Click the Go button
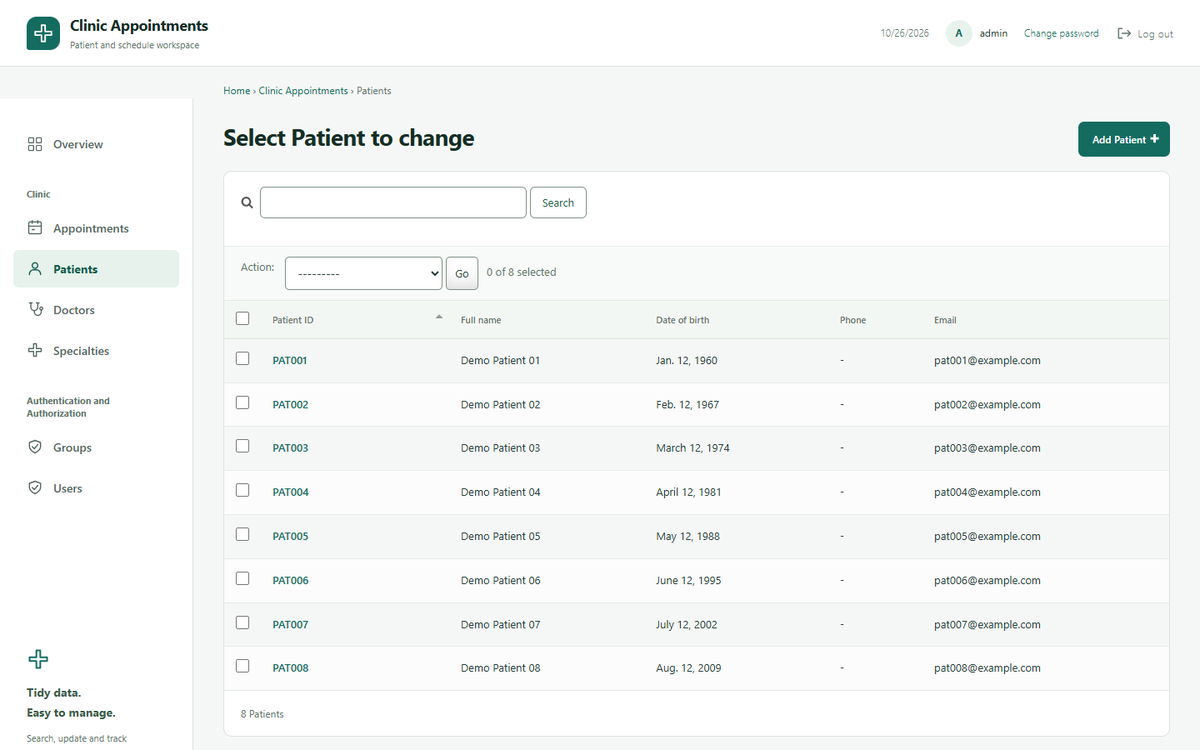This screenshot has height=750, width=1200. (x=462, y=273)
